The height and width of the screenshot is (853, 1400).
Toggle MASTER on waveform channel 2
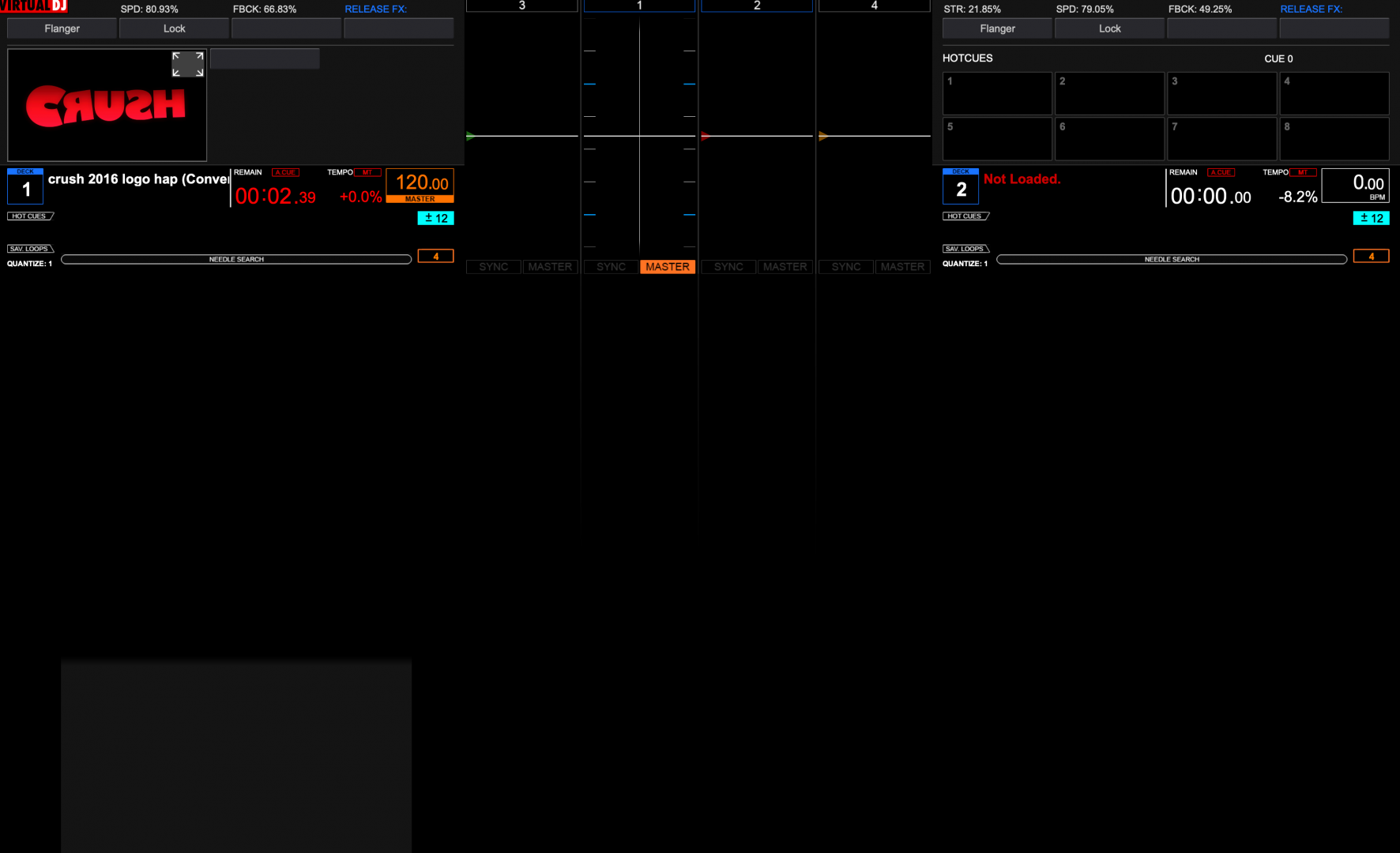[x=785, y=266]
